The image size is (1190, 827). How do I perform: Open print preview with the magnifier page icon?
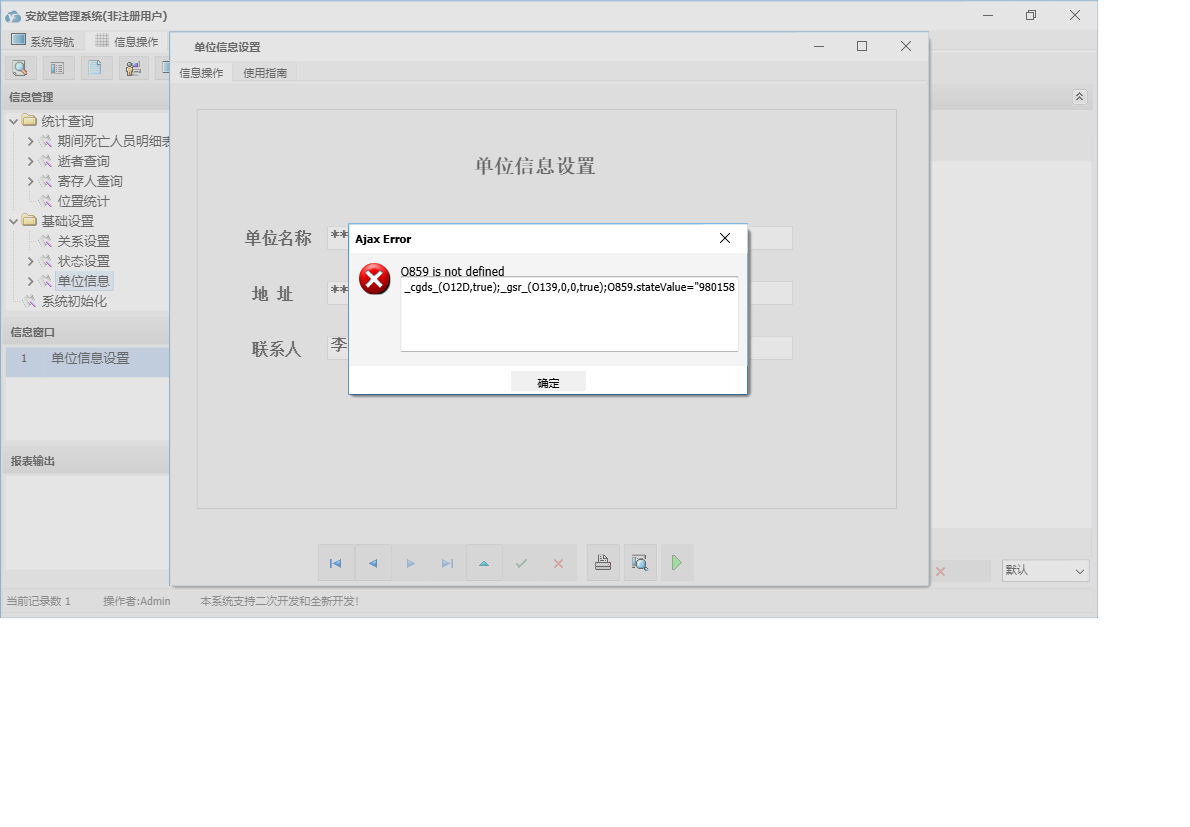pyautogui.click(x=640, y=563)
